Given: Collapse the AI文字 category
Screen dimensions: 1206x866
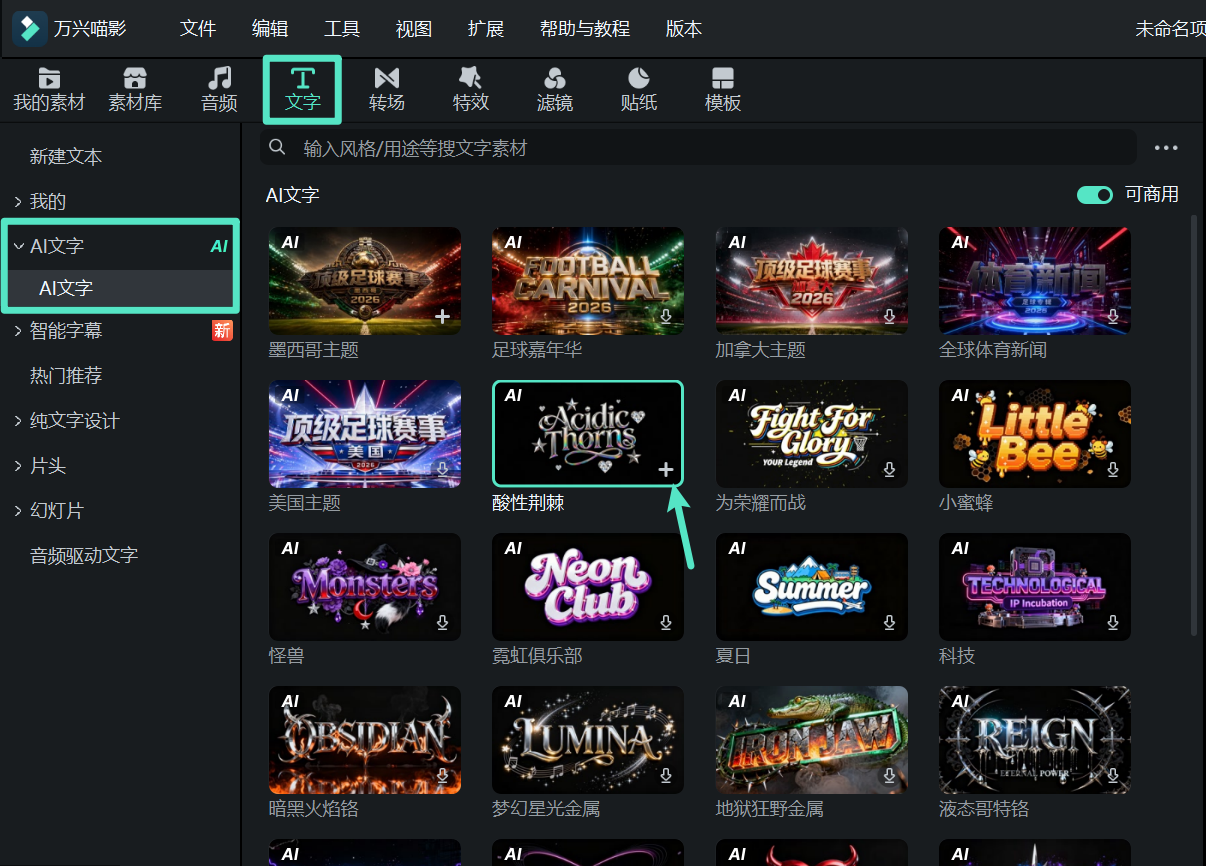Looking at the screenshot, I should point(18,246).
